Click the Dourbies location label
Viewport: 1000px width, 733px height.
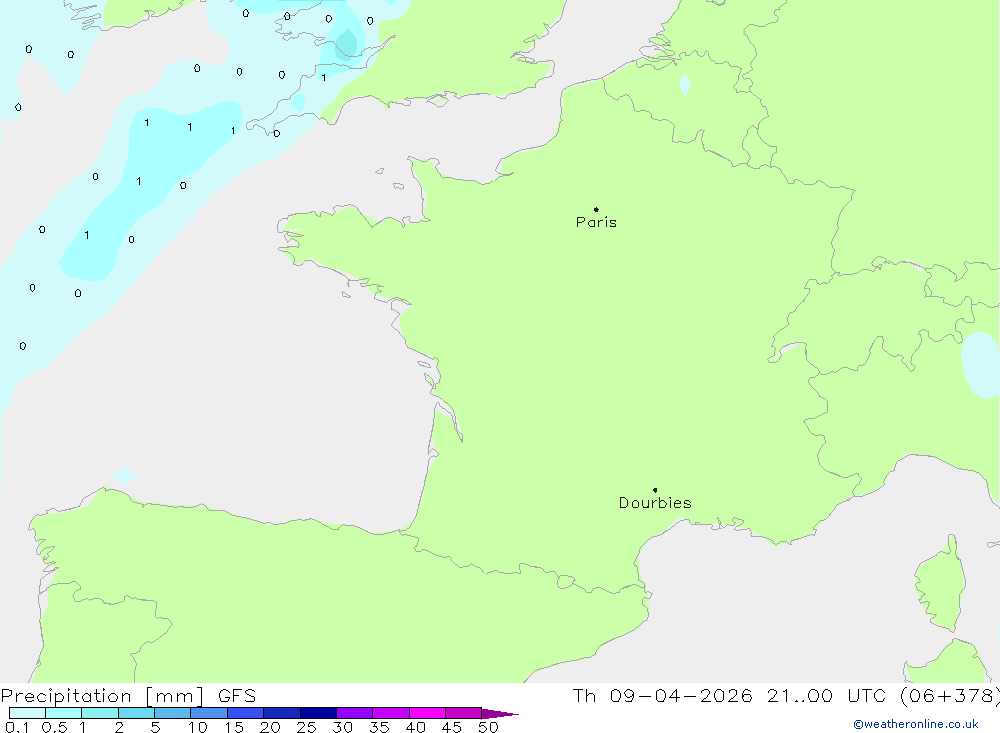coord(655,503)
